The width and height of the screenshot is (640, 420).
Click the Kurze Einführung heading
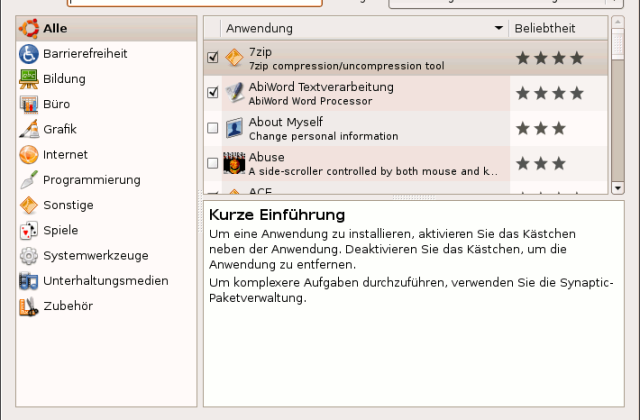[277, 215]
